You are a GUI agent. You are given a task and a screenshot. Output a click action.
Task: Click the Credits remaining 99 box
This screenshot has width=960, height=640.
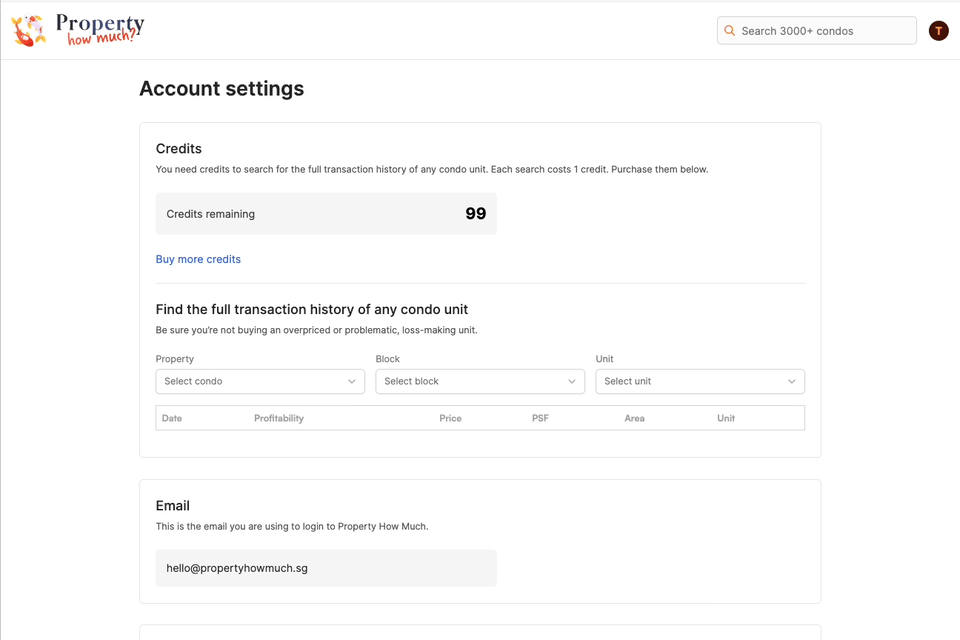coord(326,214)
